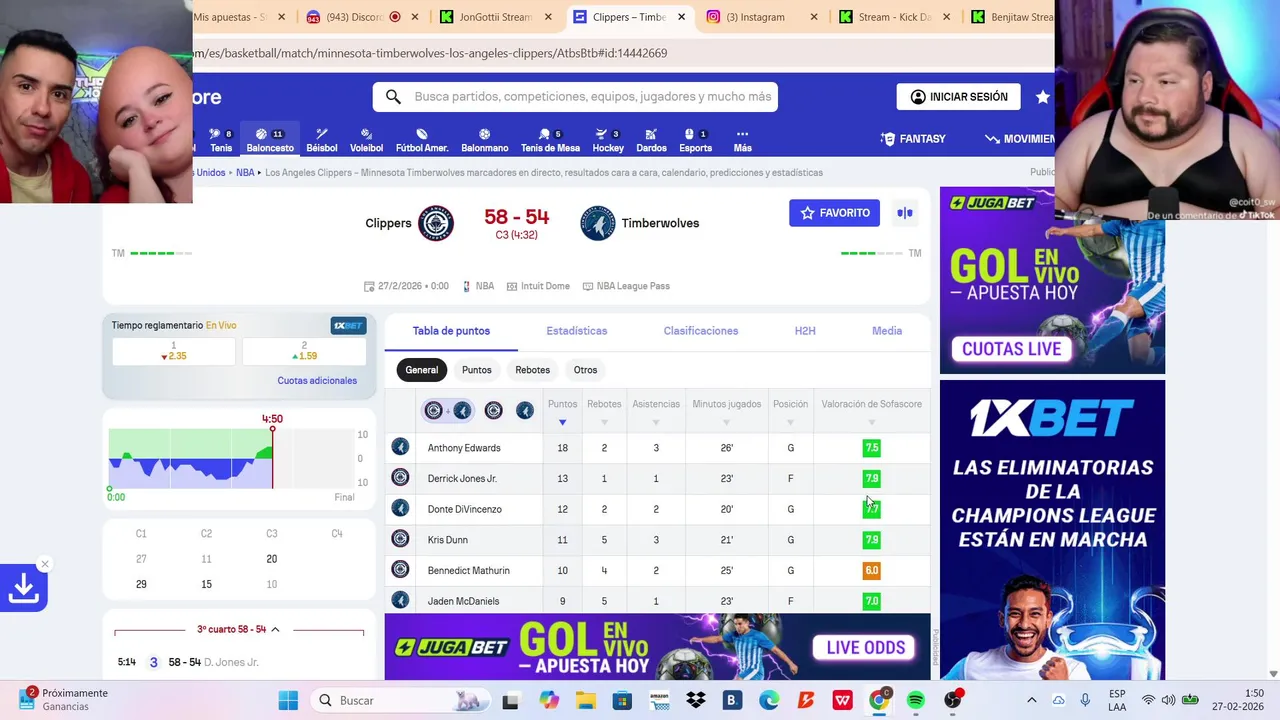The width and height of the screenshot is (1280, 720).
Task: Select the Otros filter pill
Action: pos(585,370)
